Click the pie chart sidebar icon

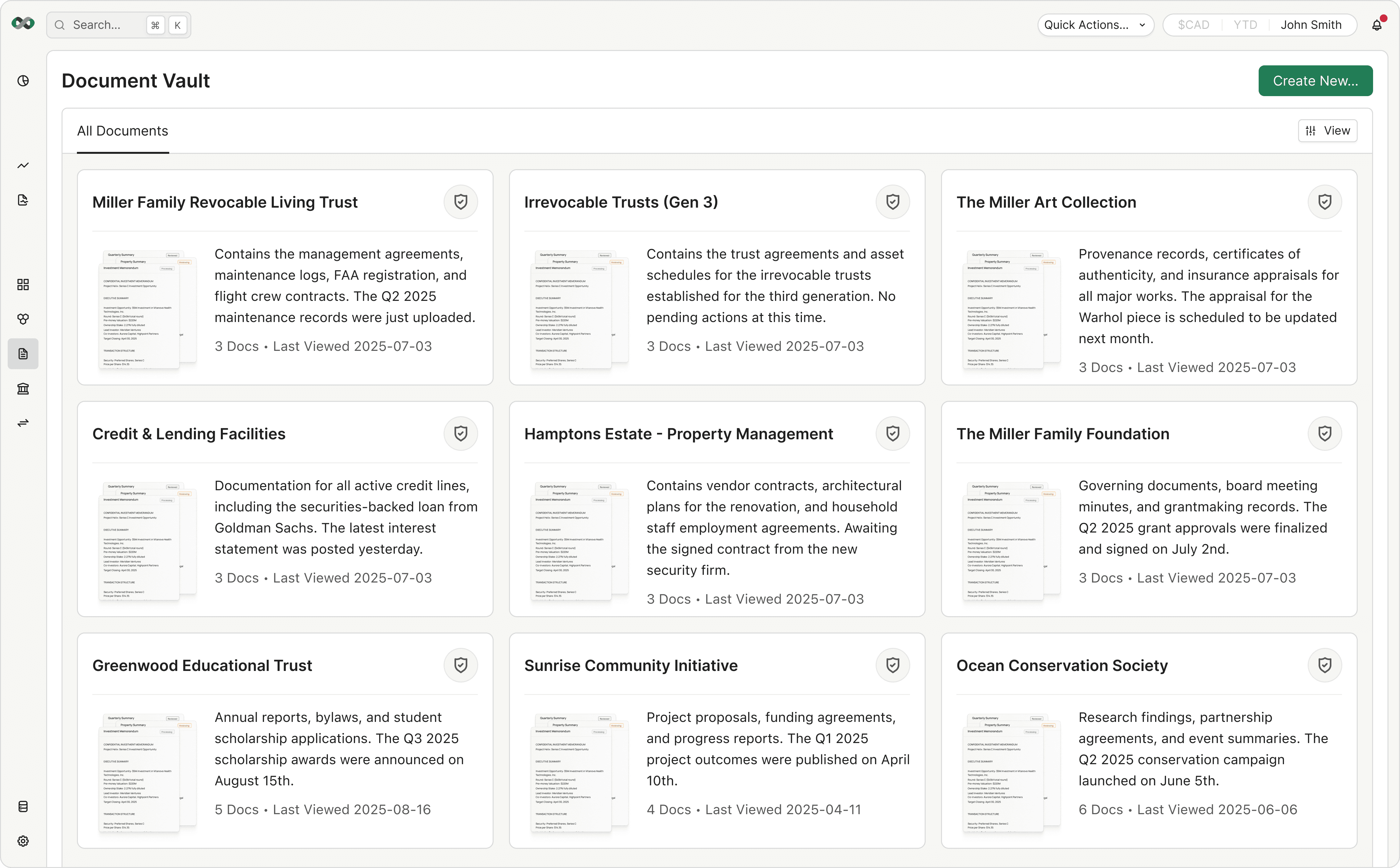point(23,81)
